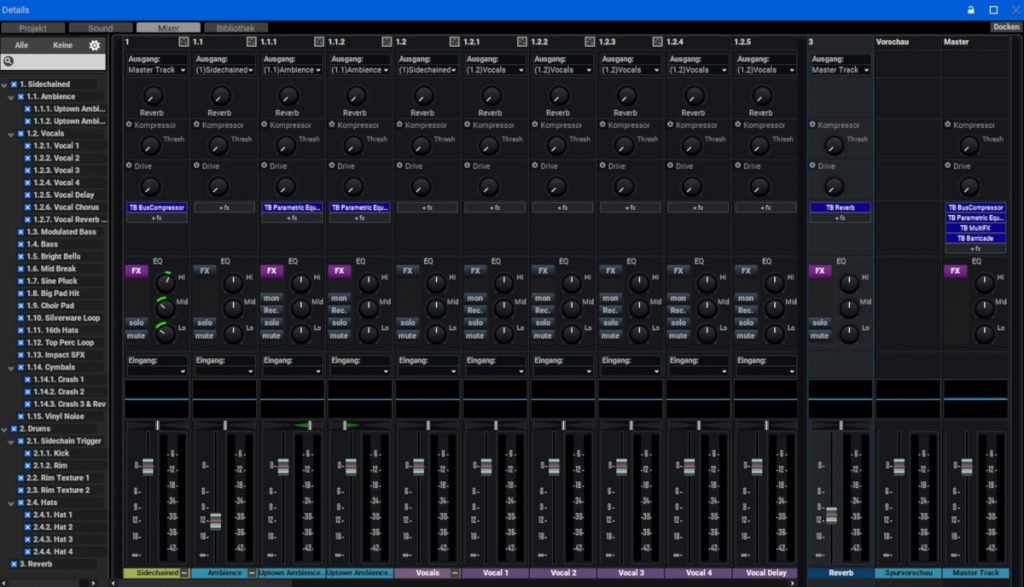The image size is (1024, 587).
Task: Open the TB Reverb plugin on the Reverb channel
Action: [838, 208]
